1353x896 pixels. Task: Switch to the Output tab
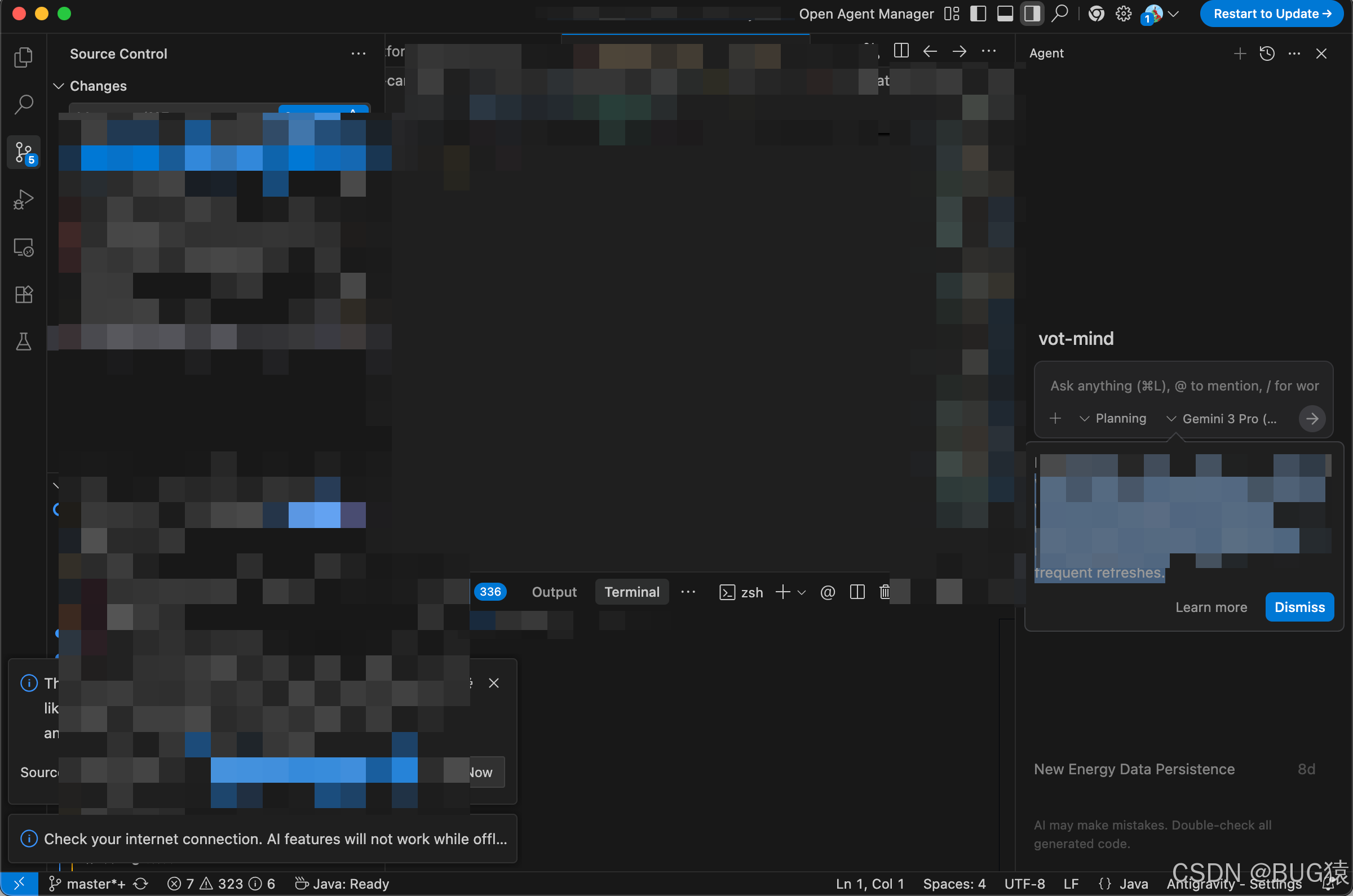(x=554, y=592)
